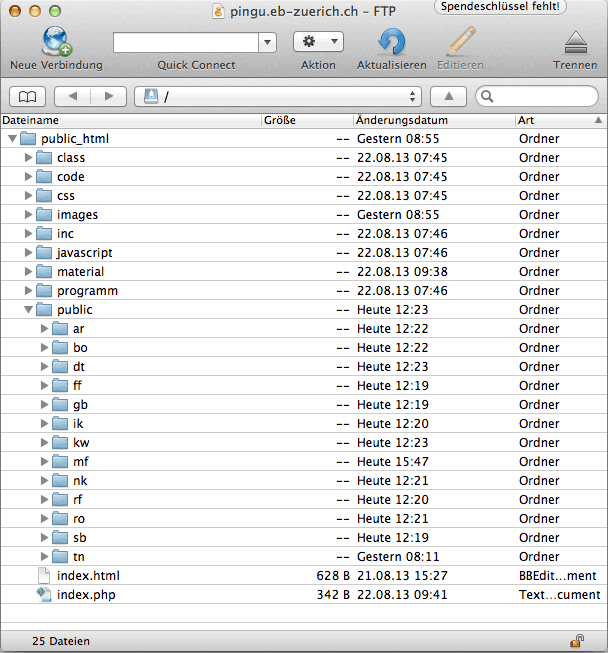Open the Aktion gear dropdown menu

pyautogui.click(x=318, y=42)
